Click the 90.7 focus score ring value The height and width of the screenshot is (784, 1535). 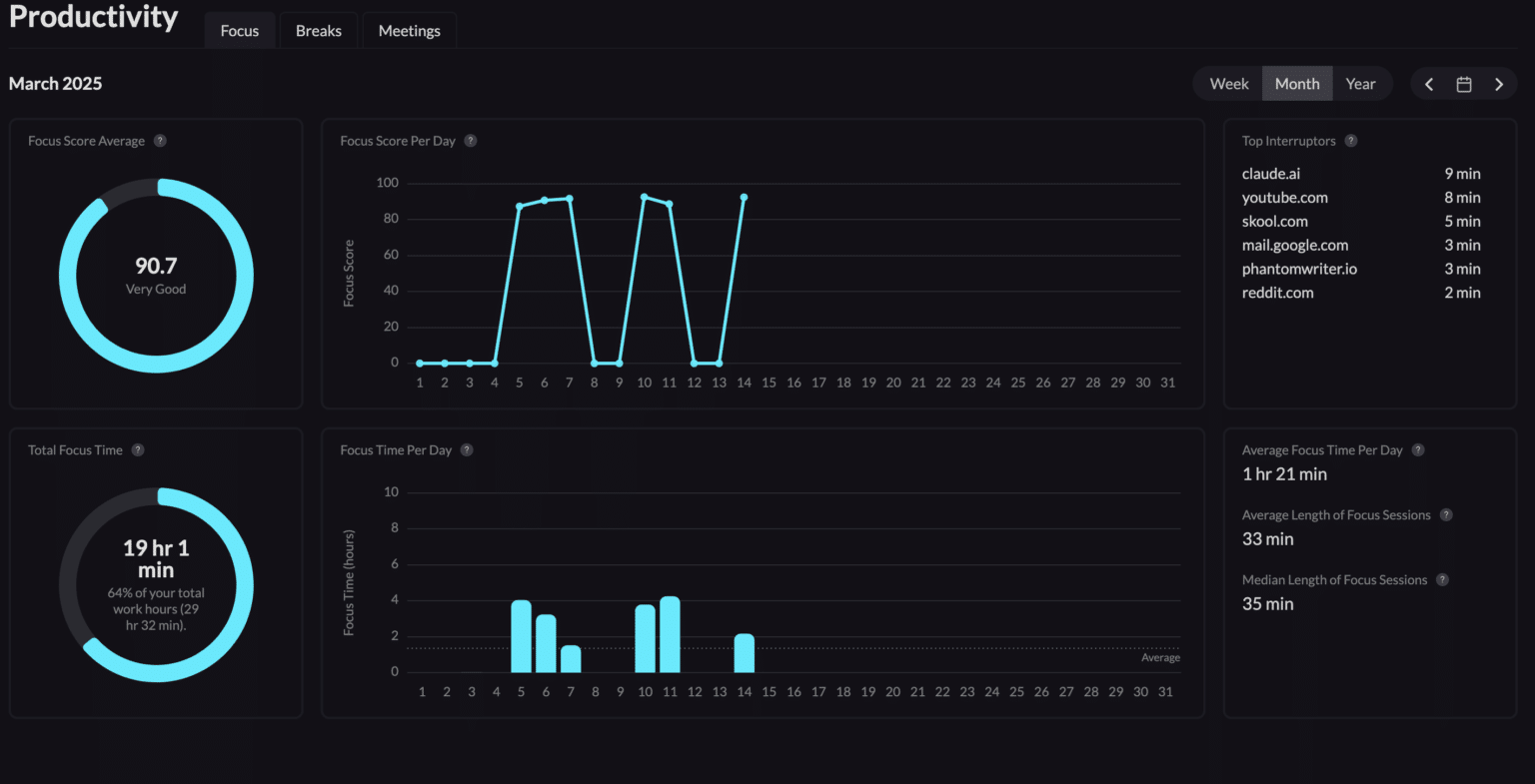click(156, 266)
